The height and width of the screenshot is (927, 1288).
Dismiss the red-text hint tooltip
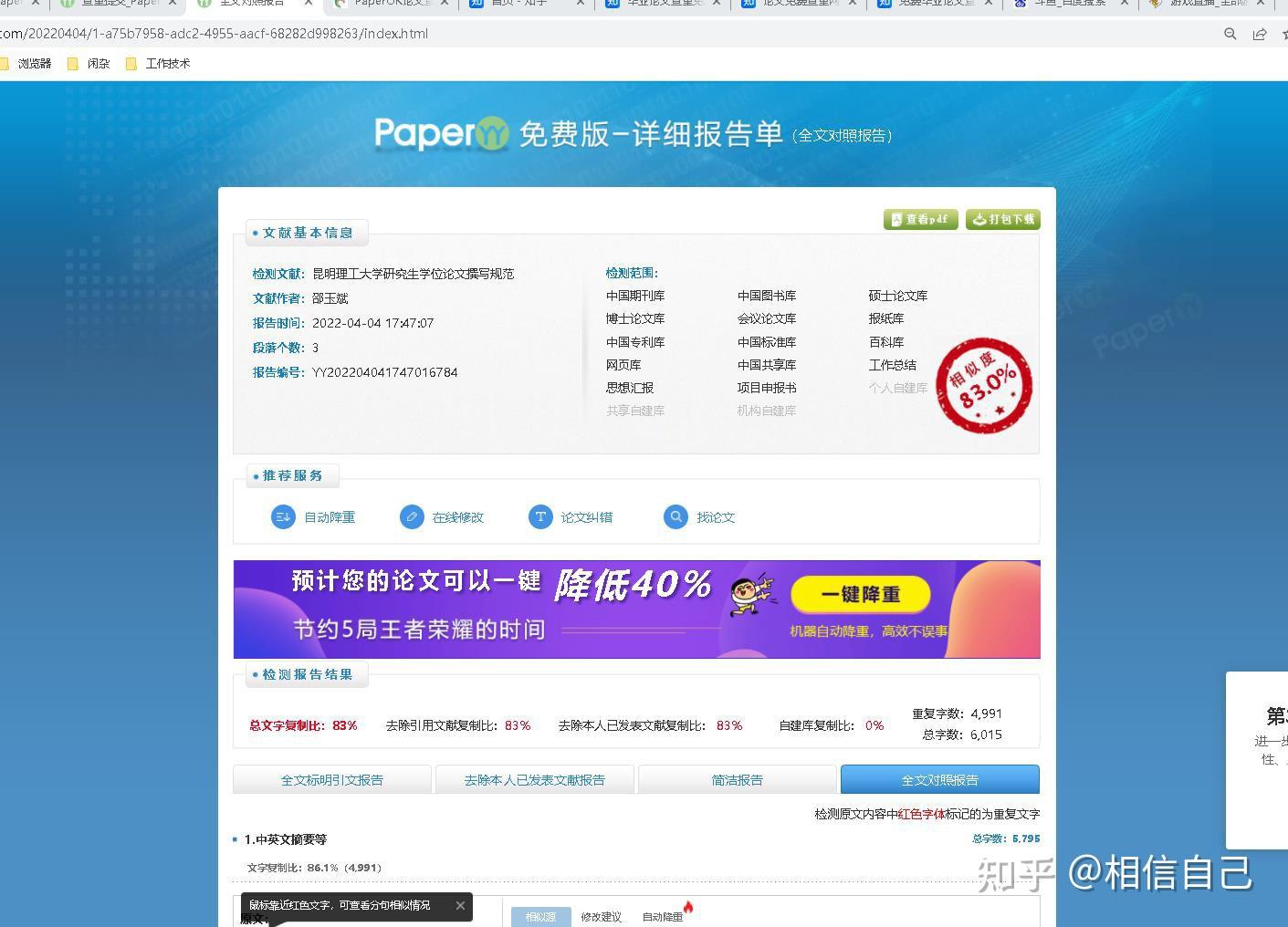pyautogui.click(x=460, y=905)
